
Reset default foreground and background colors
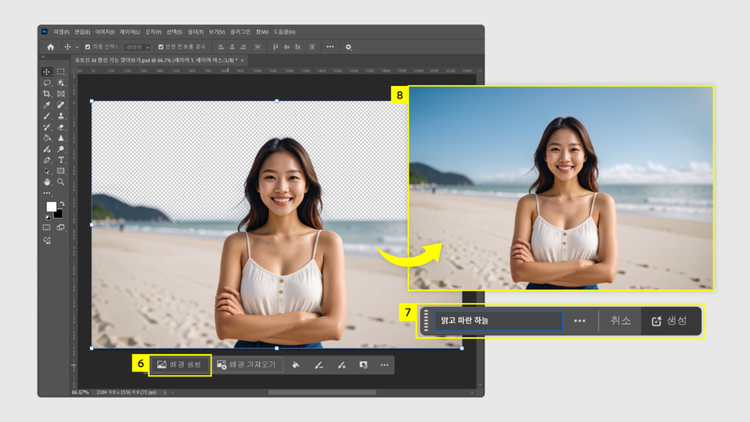coord(47,218)
